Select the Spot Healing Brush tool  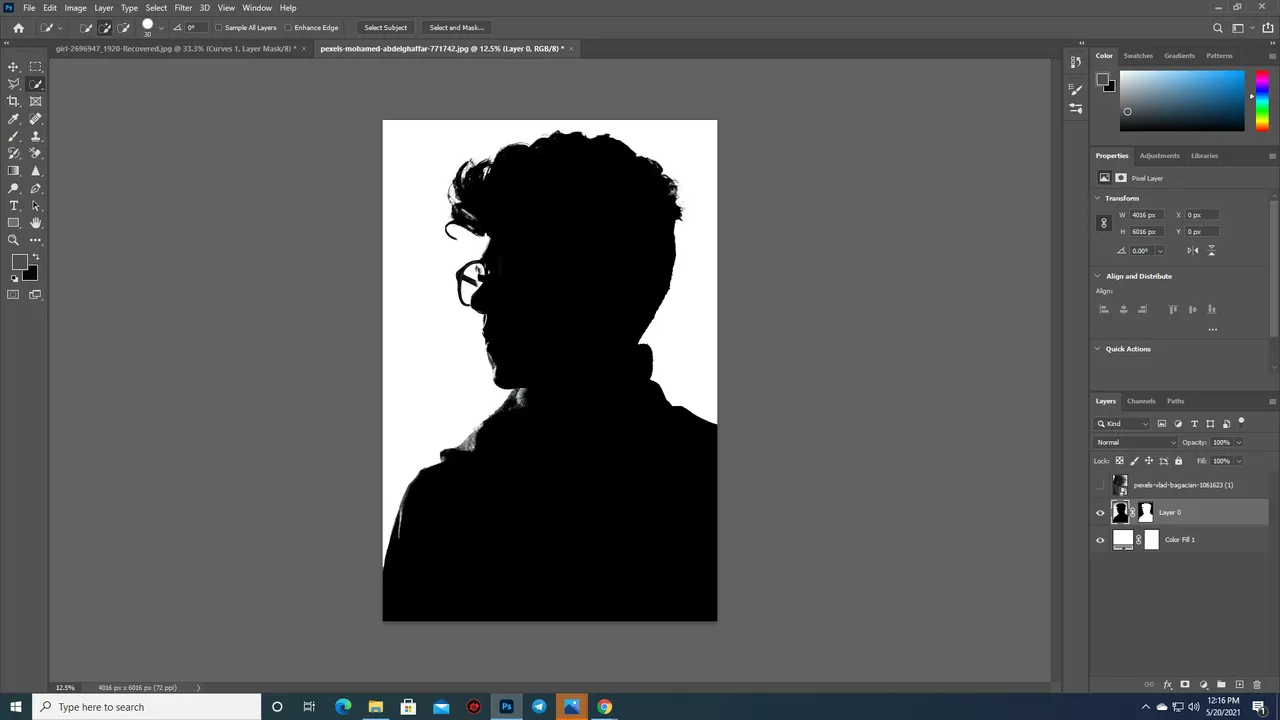tap(36, 119)
